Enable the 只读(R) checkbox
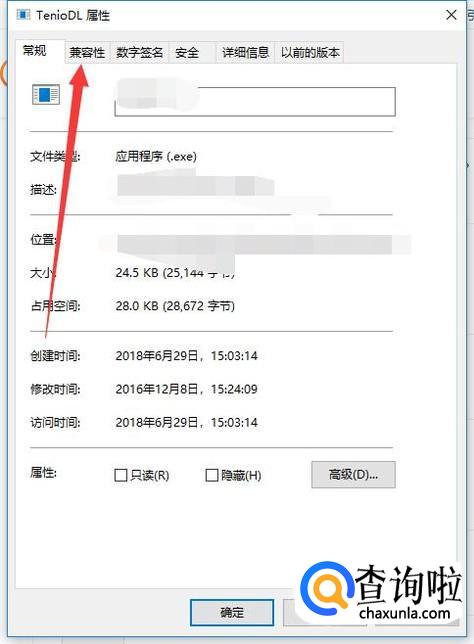The width and height of the screenshot is (474, 644). click(121, 475)
